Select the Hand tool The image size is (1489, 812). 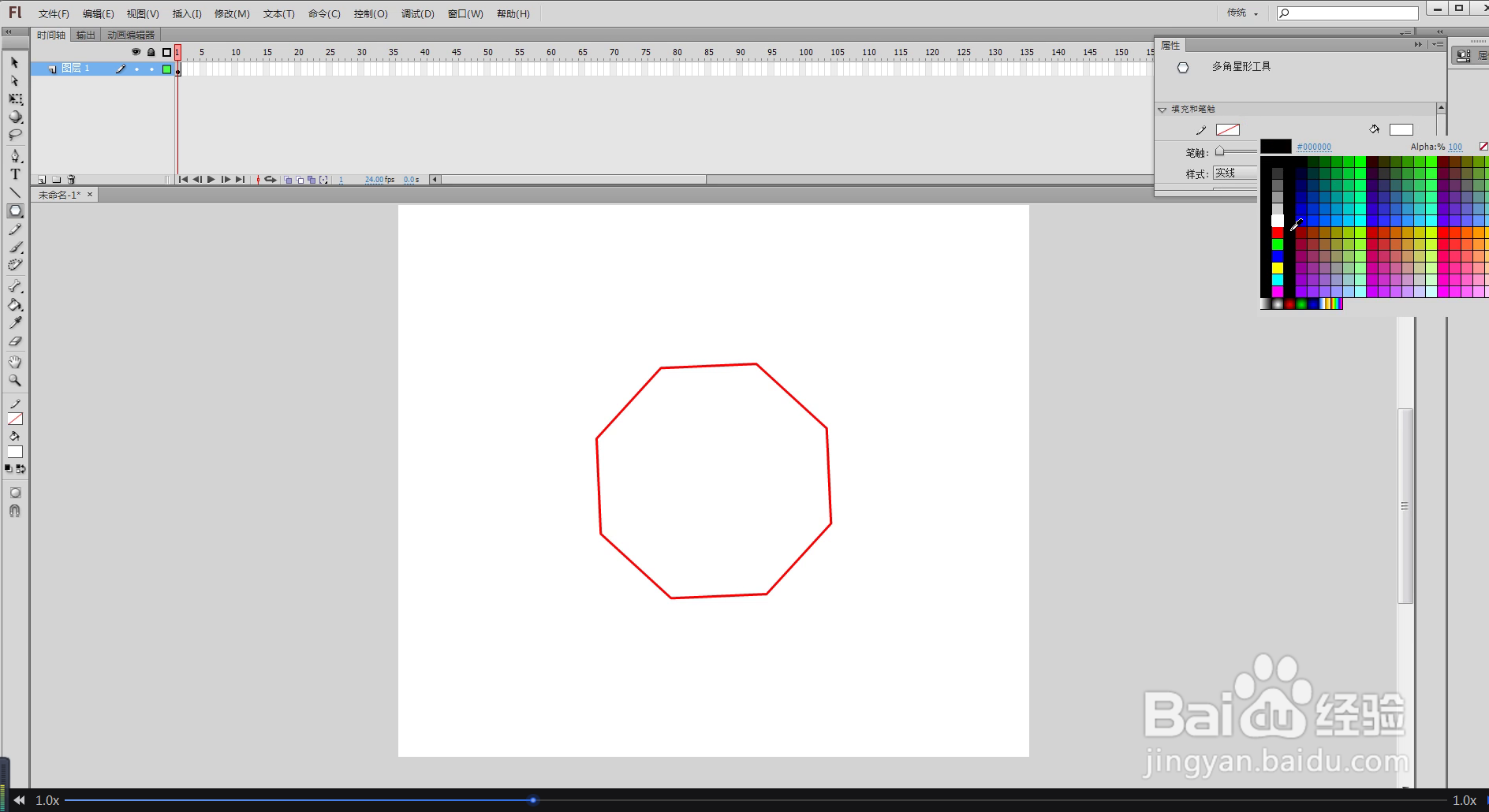pyautogui.click(x=14, y=362)
